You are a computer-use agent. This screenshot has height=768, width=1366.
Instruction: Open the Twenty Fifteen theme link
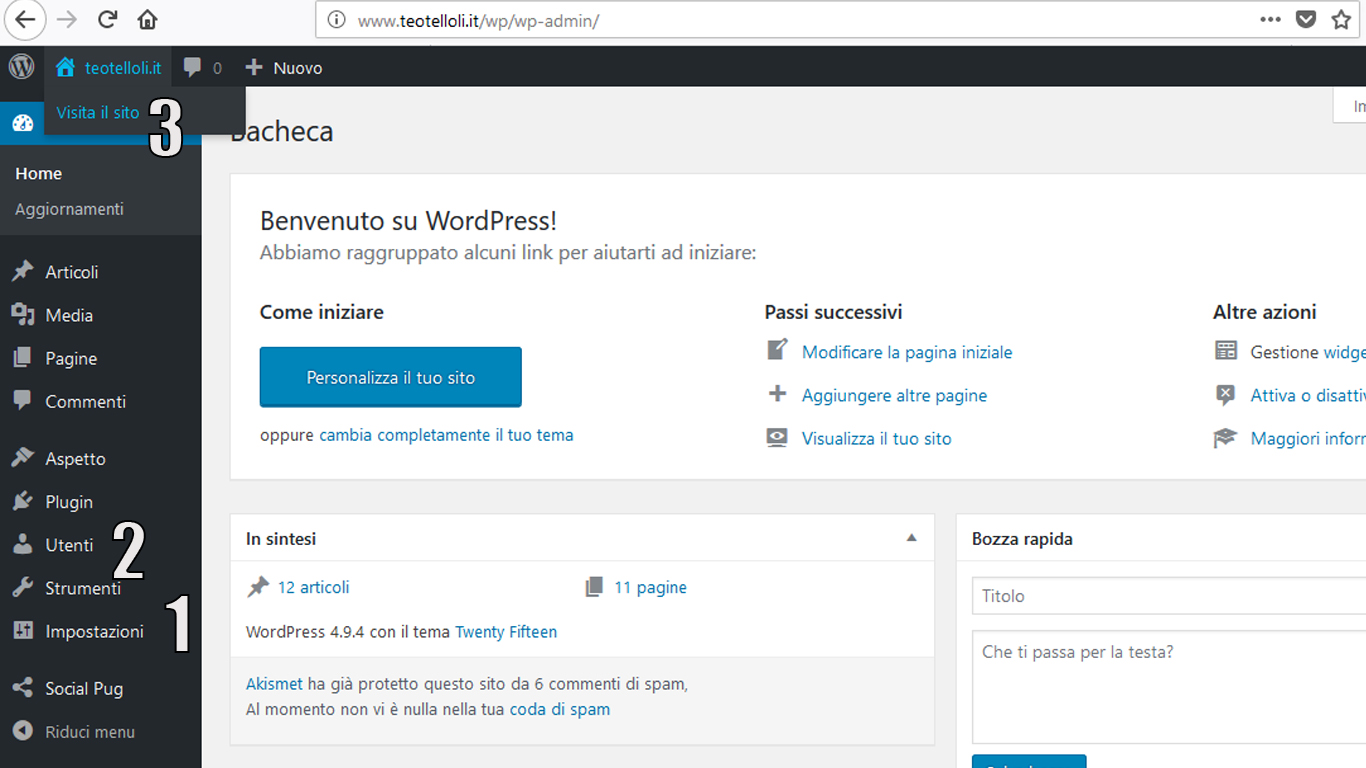click(x=506, y=632)
